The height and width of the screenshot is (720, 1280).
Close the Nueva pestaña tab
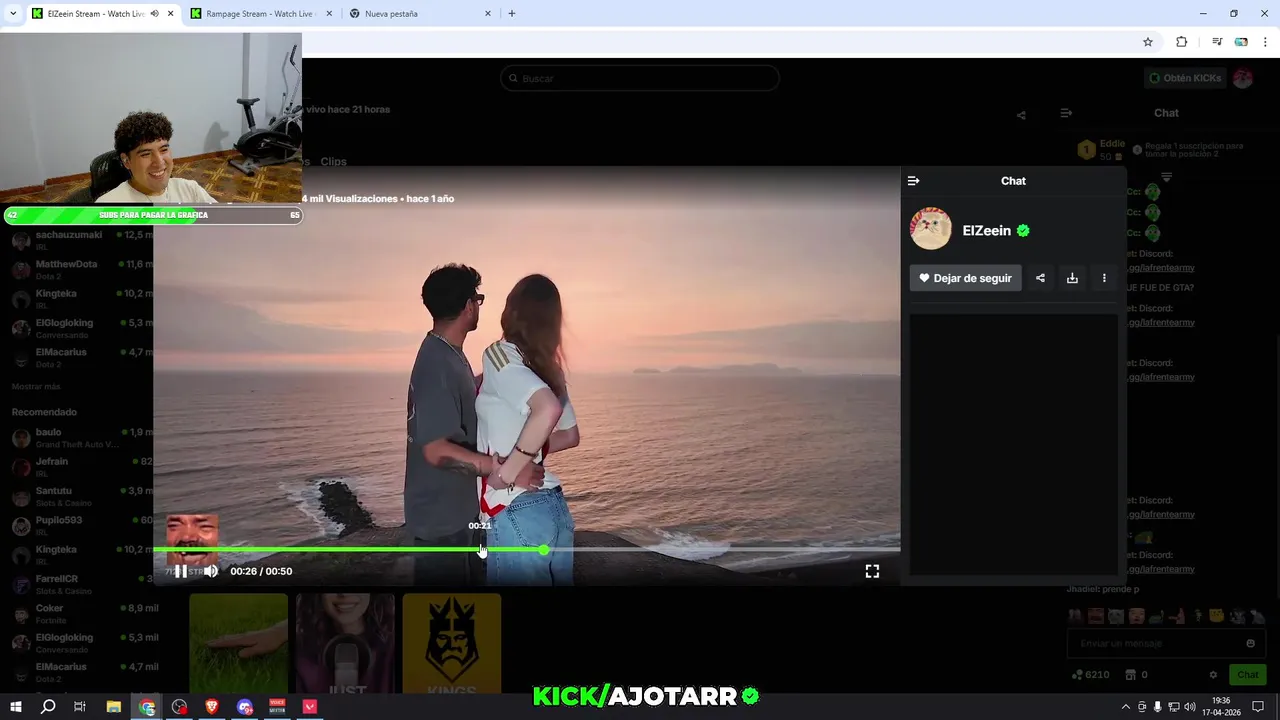[x=488, y=14]
